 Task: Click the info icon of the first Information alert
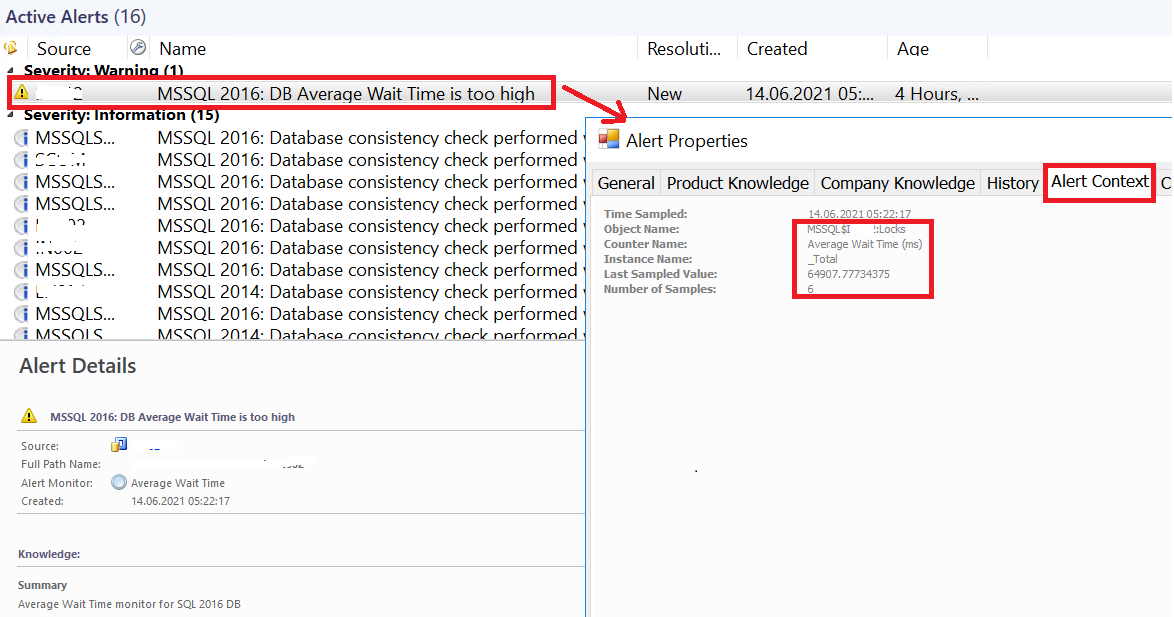22,138
